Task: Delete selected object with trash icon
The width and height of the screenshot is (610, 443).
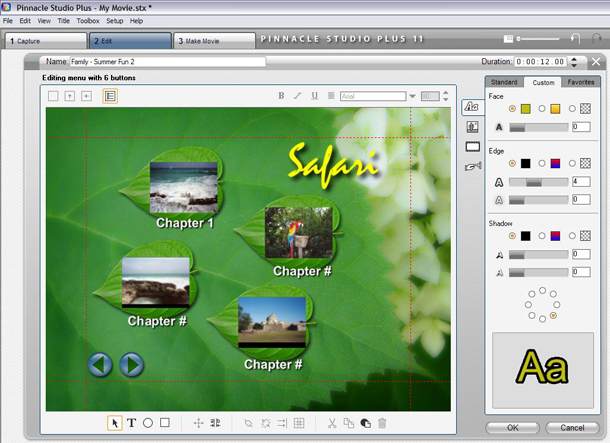Action: 382,423
